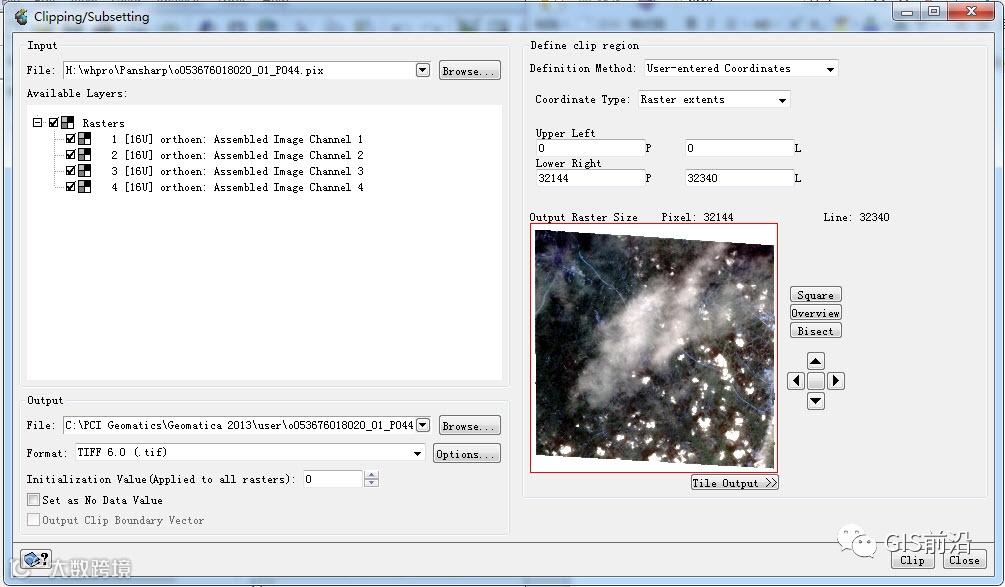Screen dimensions: 1005x587
Task: Click the input file path text field
Action: 239,70
